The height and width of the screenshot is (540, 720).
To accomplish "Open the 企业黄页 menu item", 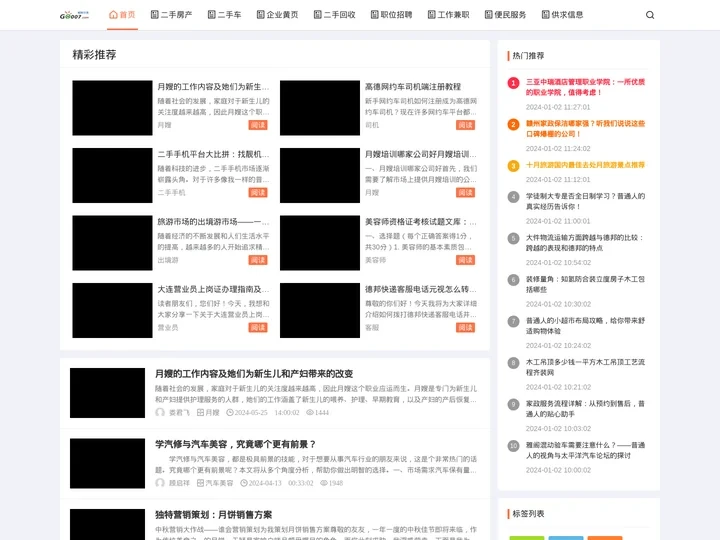I will click(x=277, y=15).
